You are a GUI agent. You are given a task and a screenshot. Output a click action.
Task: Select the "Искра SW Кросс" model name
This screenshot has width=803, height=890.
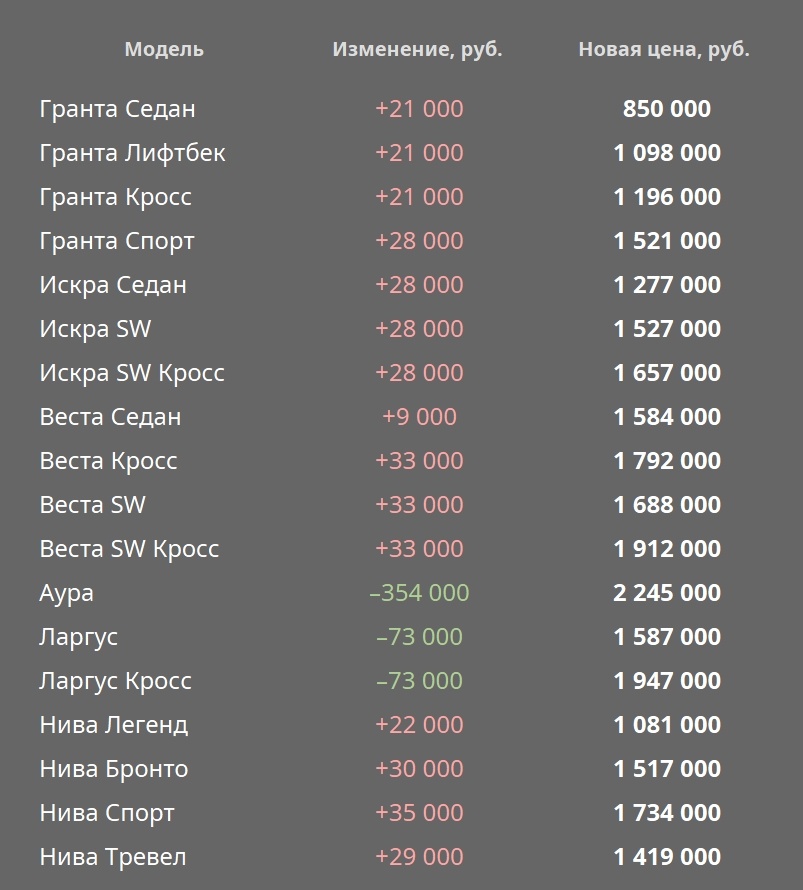pyautogui.click(x=132, y=373)
